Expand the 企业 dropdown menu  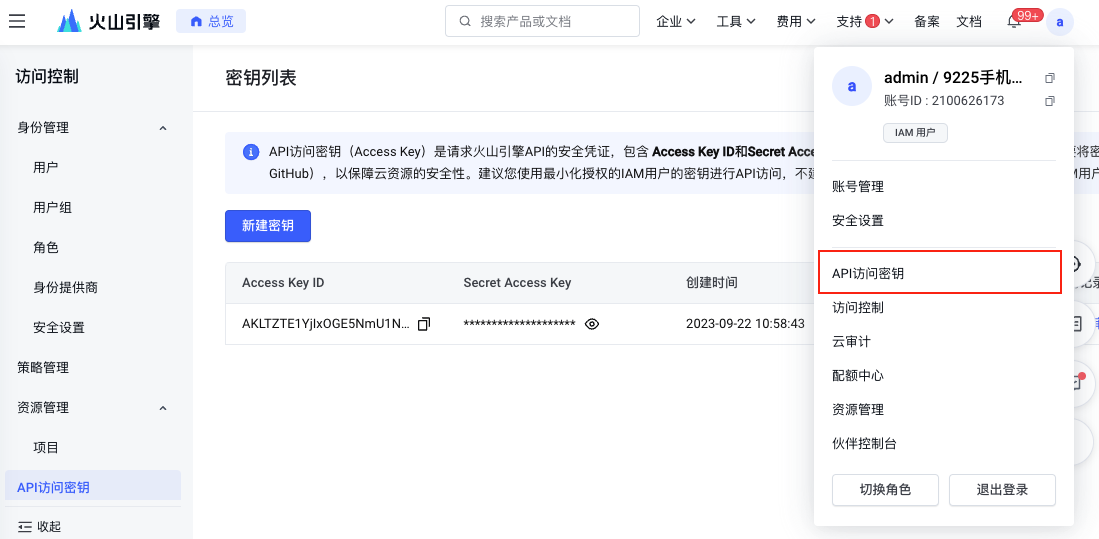pos(676,21)
